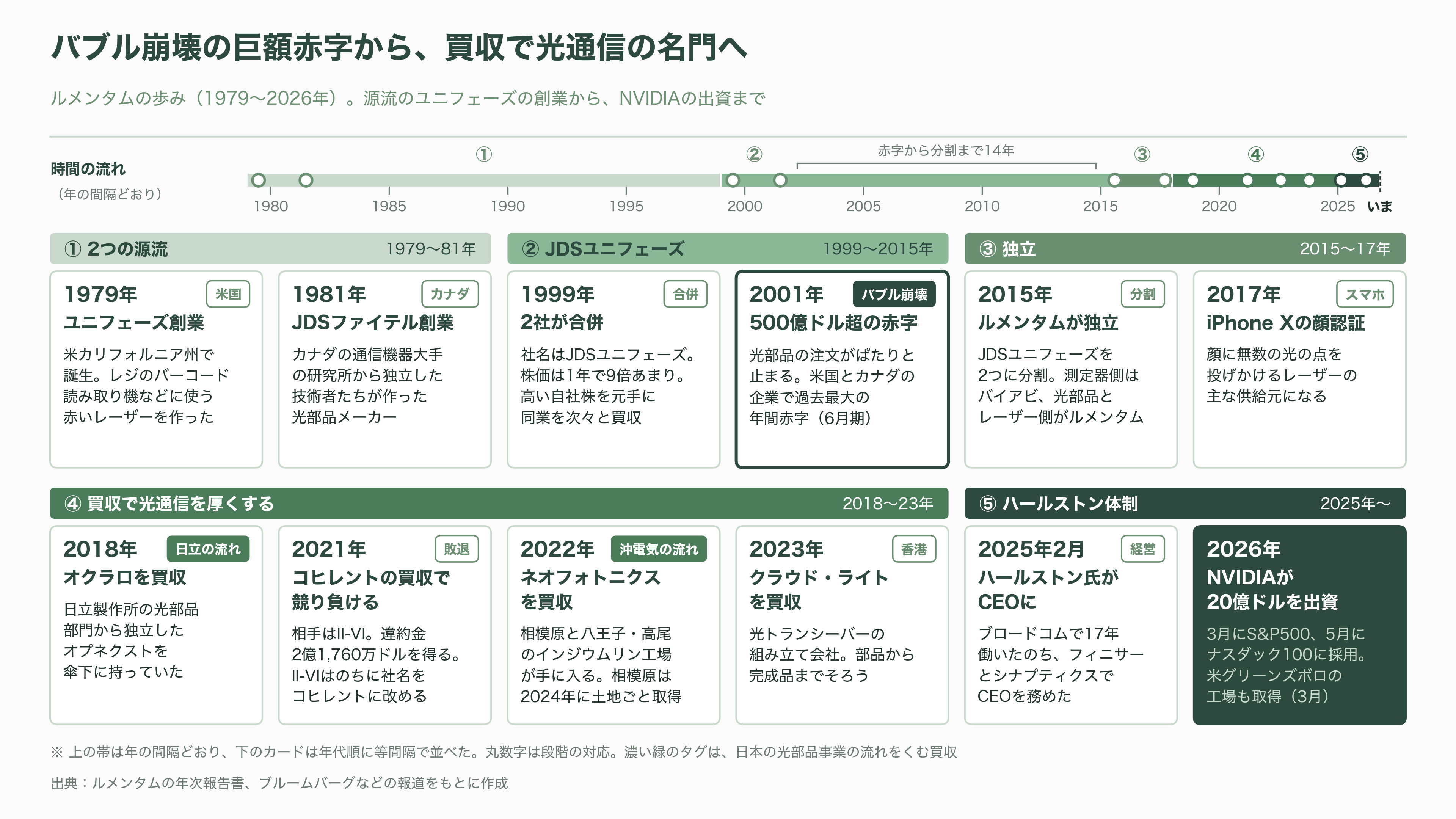
Task: Click the circled ③ above the timeline
Action: coord(1142,154)
